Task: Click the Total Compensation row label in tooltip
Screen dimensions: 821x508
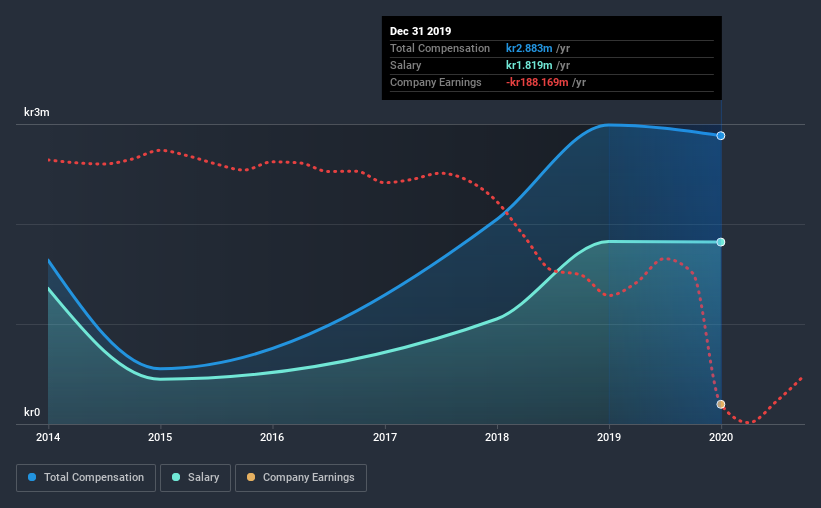Action: point(440,48)
